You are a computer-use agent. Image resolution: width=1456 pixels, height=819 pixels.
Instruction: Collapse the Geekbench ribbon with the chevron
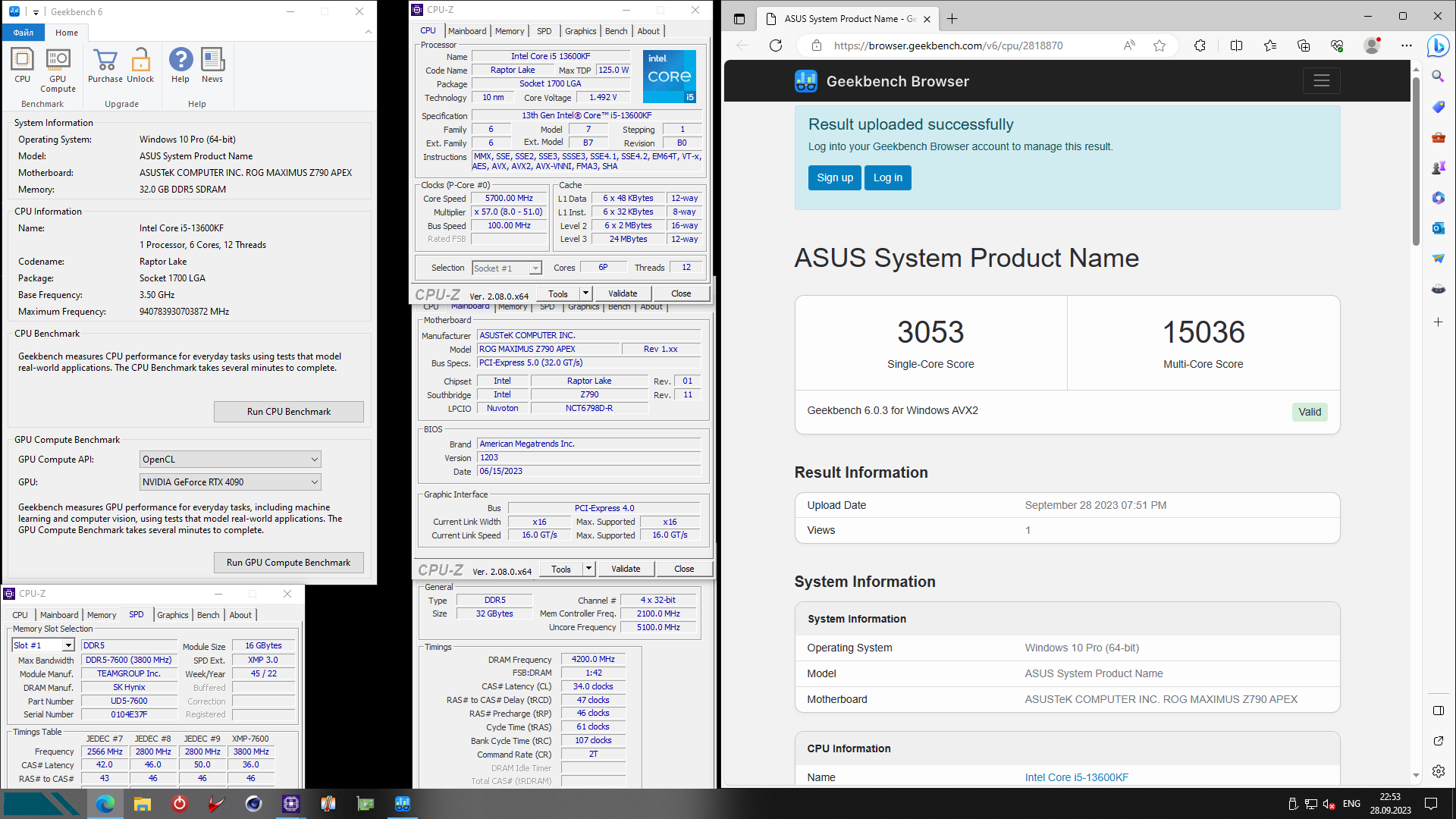pyautogui.click(x=369, y=32)
